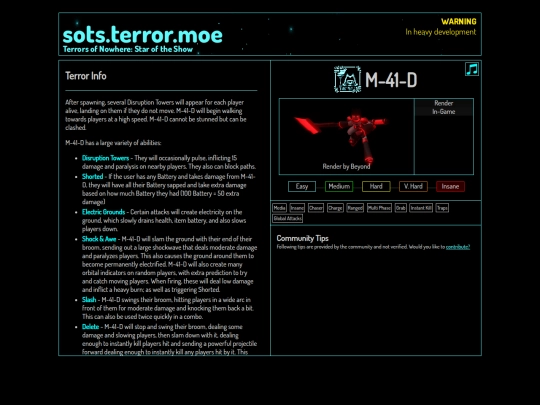Open the sots.terror.moe site title
This screenshot has height=405, width=540.
[x=143, y=35]
